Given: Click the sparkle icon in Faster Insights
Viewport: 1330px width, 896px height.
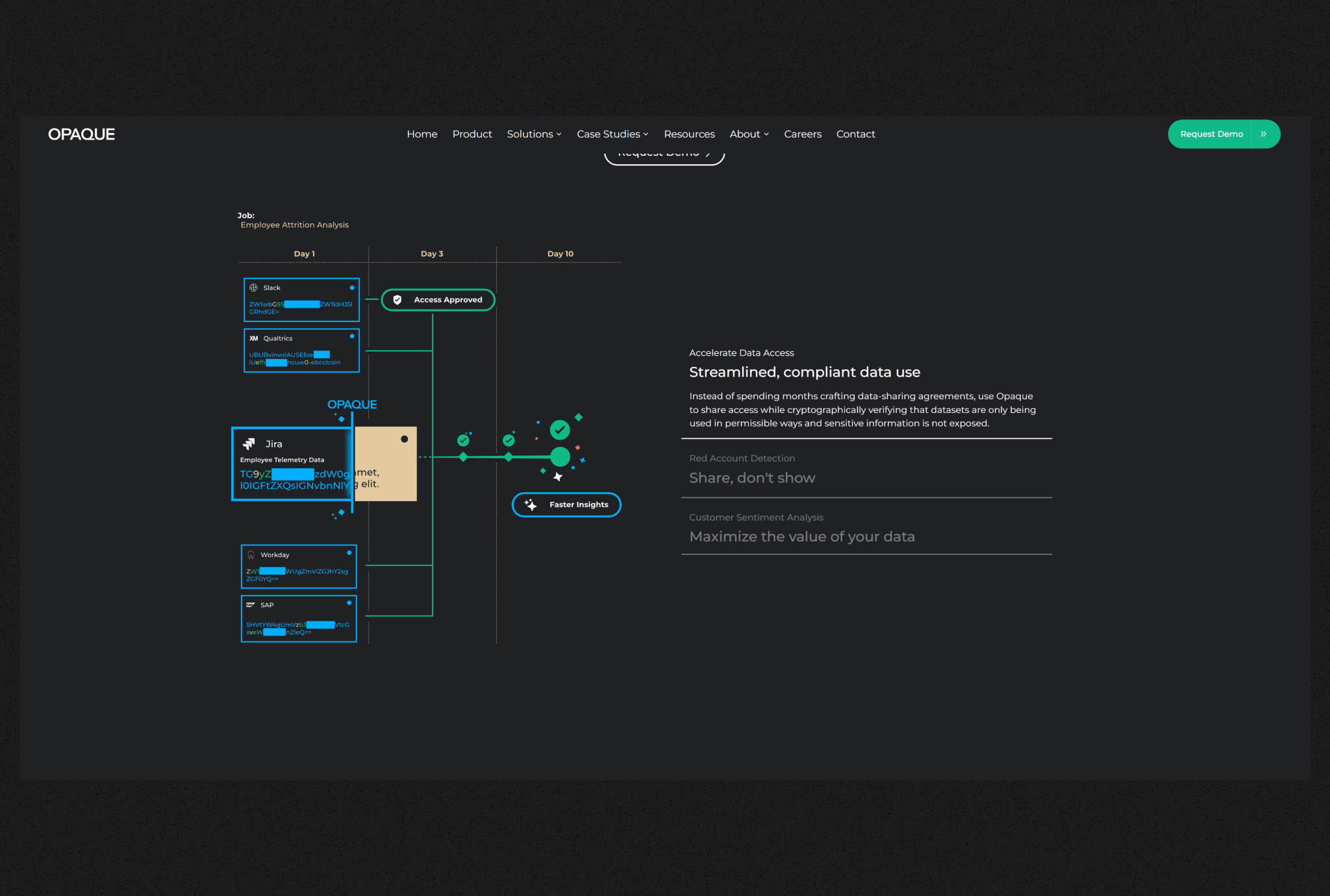Looking at the screenshot, I should pyautogui.click(x=531, y=504).
